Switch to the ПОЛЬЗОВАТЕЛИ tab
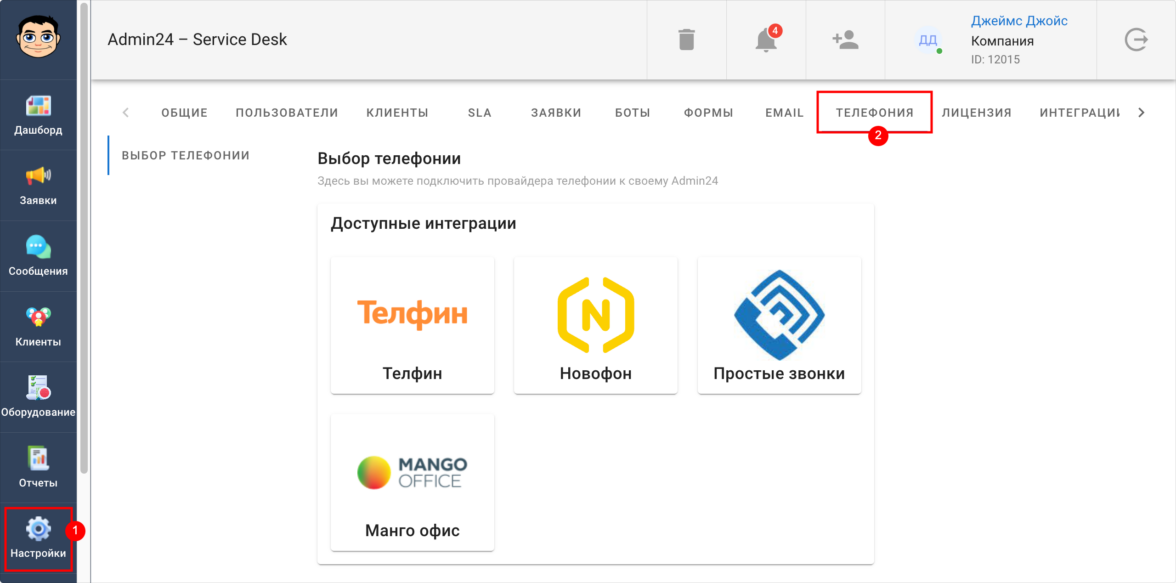Viewport: 1176px width, 583px height. [x=286, y=113]
